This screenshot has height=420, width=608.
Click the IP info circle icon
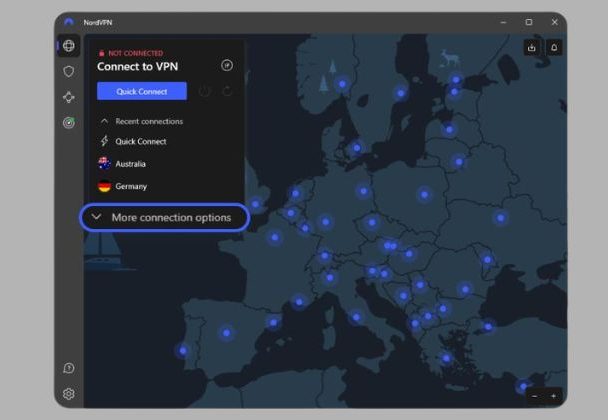[x=227, y=65]
